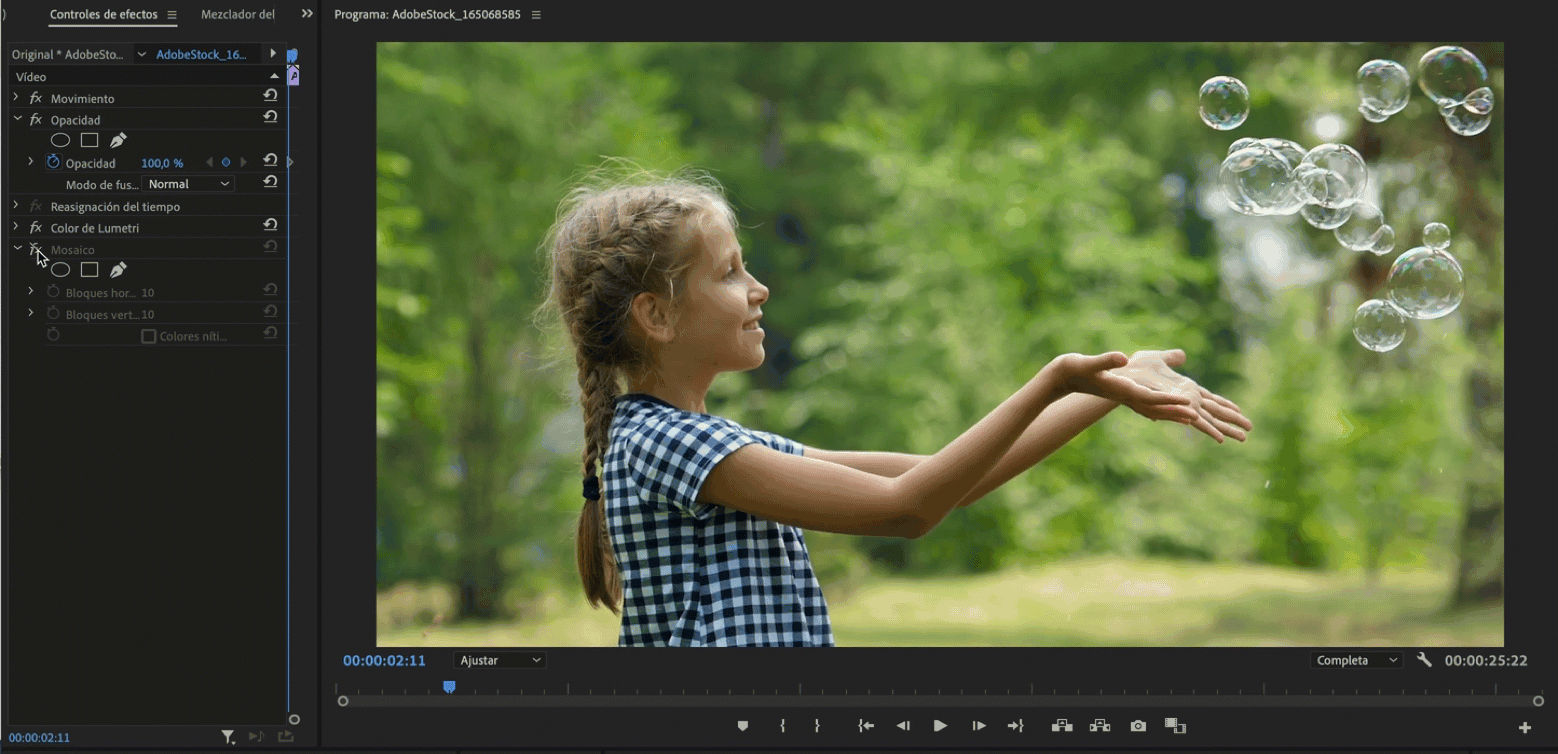Reset the Opacidad percentage parameter

pos(270,161)
